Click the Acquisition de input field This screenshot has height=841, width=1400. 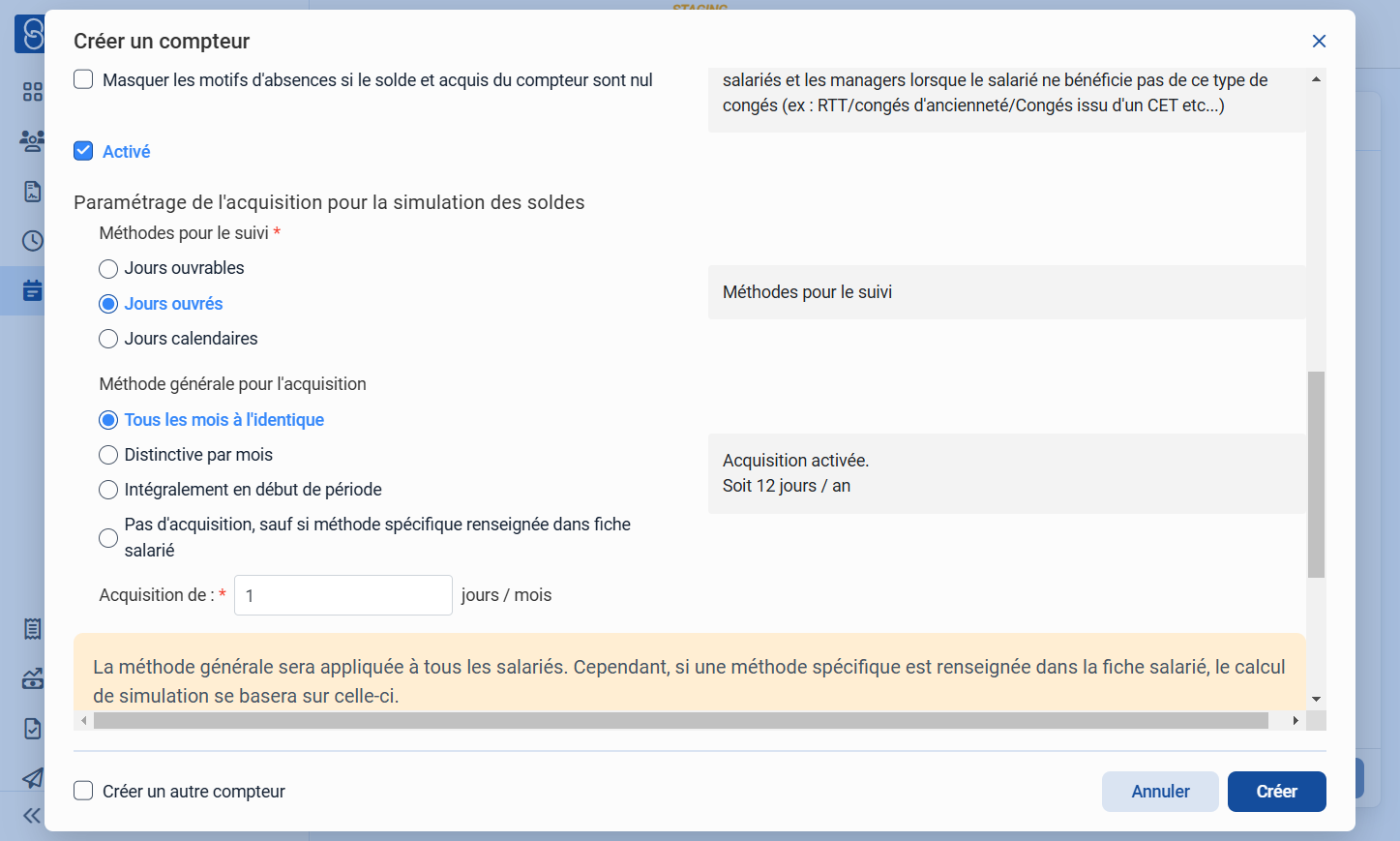[343, 595]
